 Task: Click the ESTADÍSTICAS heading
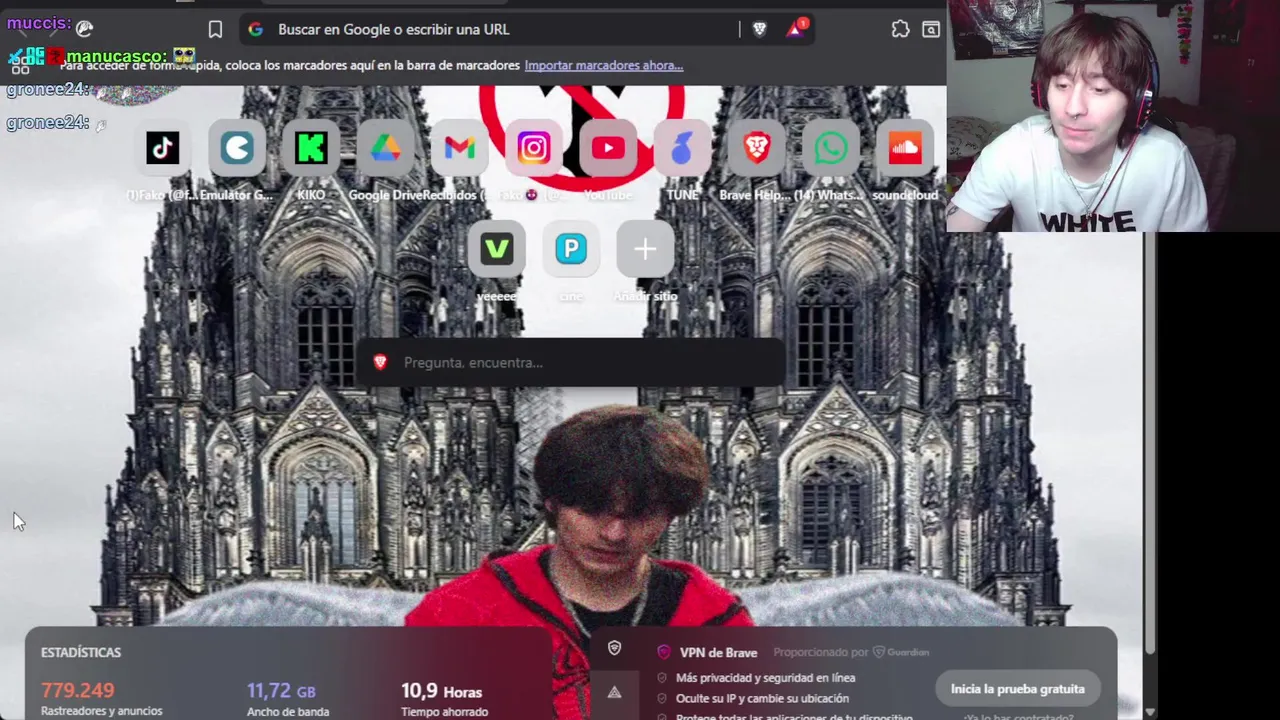[x=81, y=652]
